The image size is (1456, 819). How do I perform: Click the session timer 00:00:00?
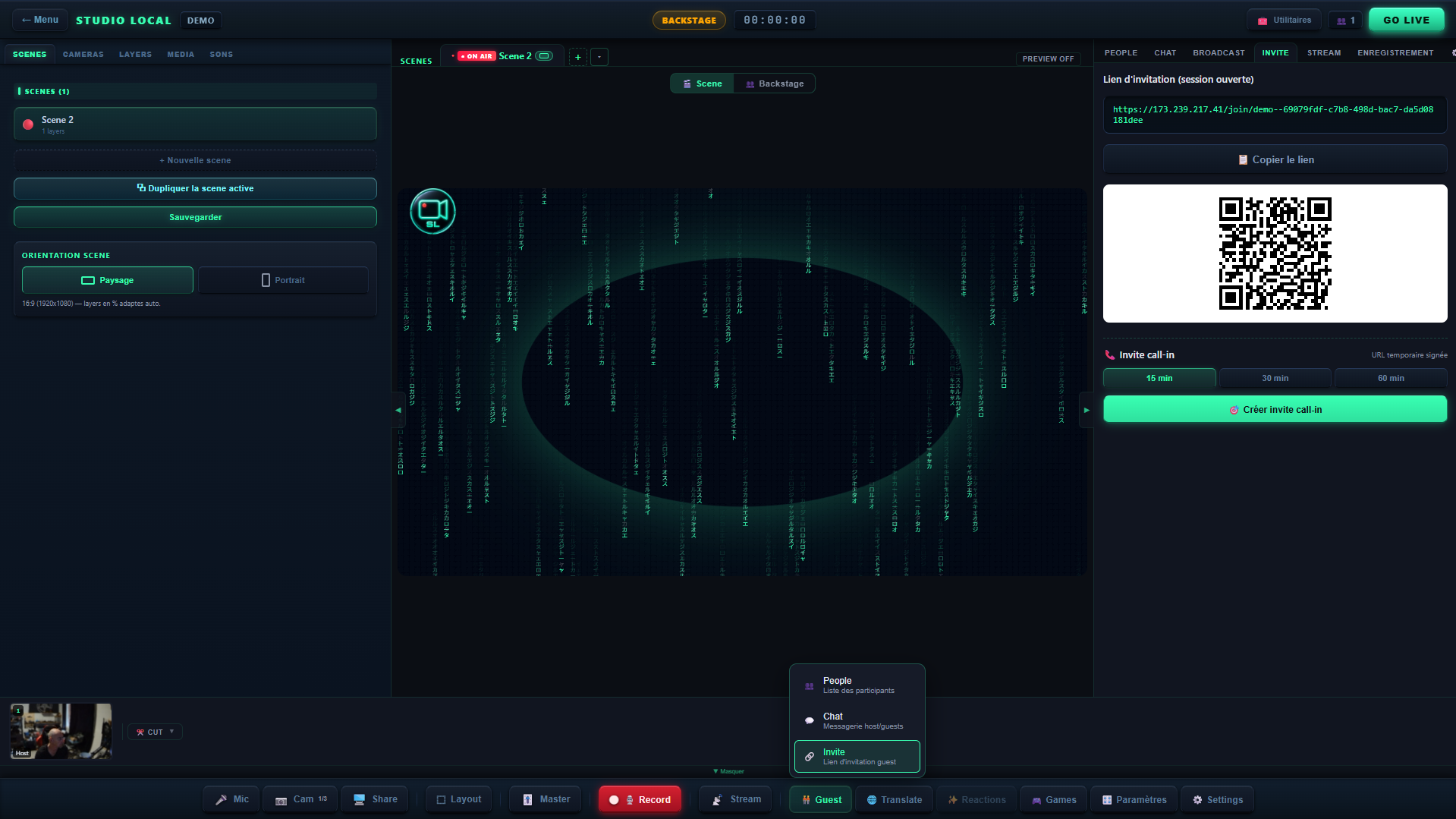[x=774, y=20]
